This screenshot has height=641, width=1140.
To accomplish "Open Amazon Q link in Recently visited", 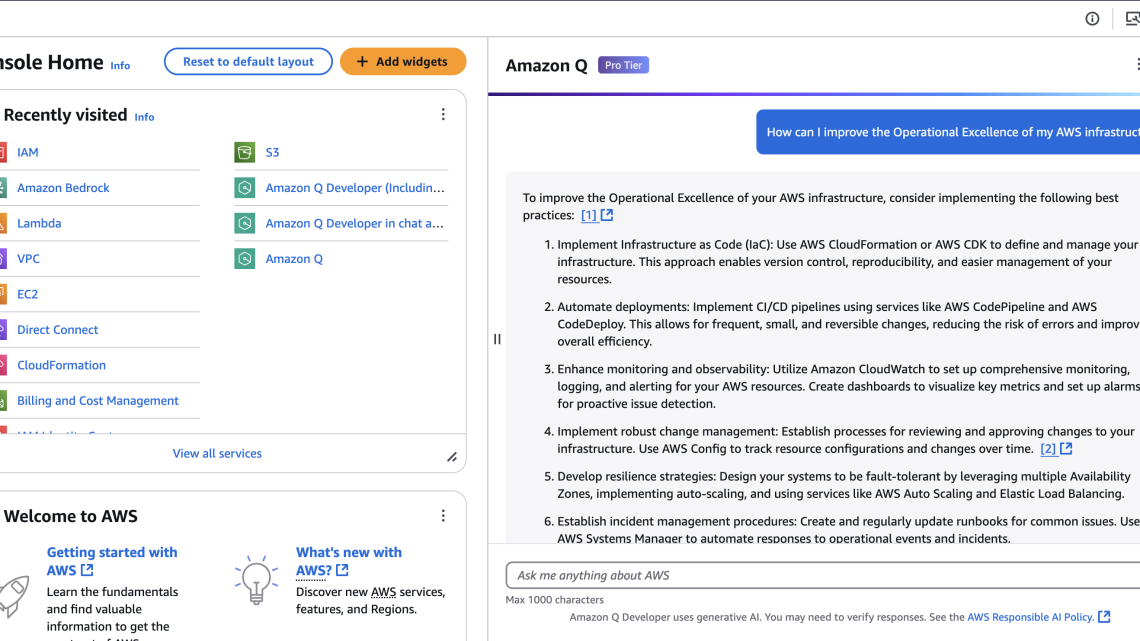I will [x=294, y=259].
